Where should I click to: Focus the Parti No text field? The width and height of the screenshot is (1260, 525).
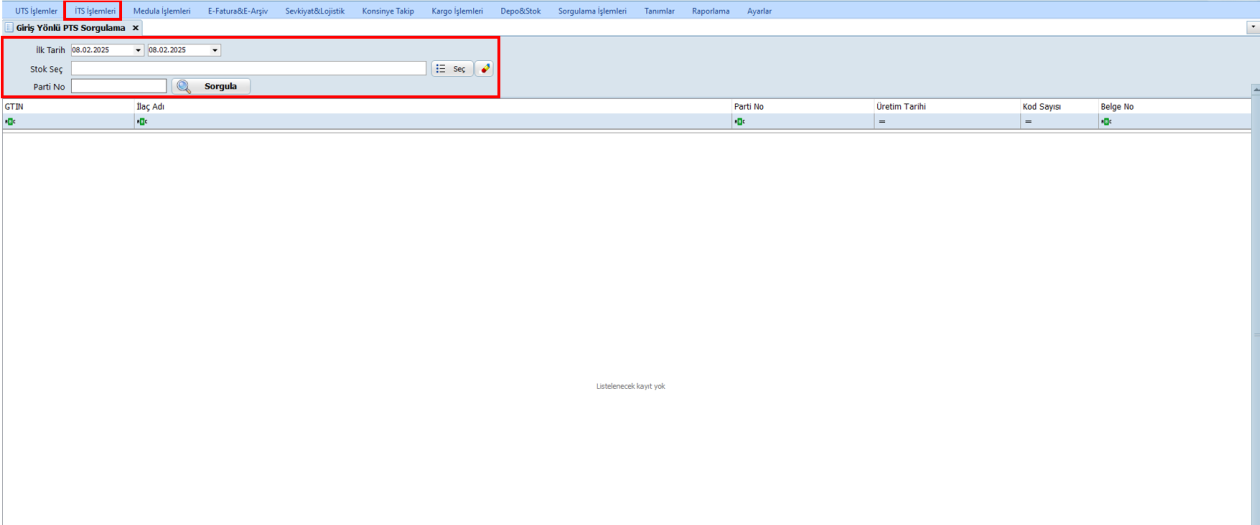[x=118, y=87]
